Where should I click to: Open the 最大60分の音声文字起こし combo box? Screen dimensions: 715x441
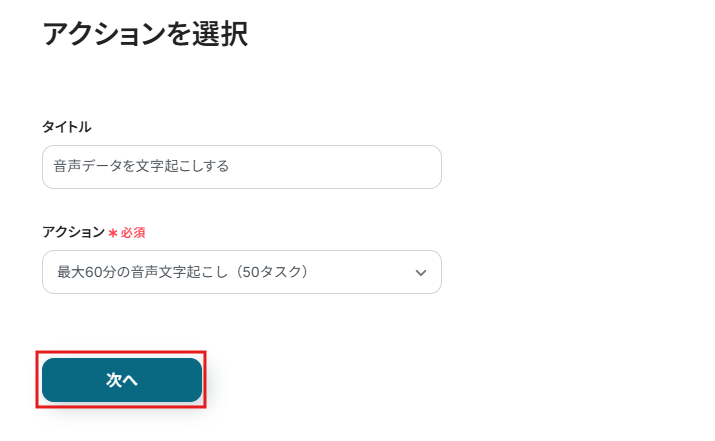coord(241,272)
